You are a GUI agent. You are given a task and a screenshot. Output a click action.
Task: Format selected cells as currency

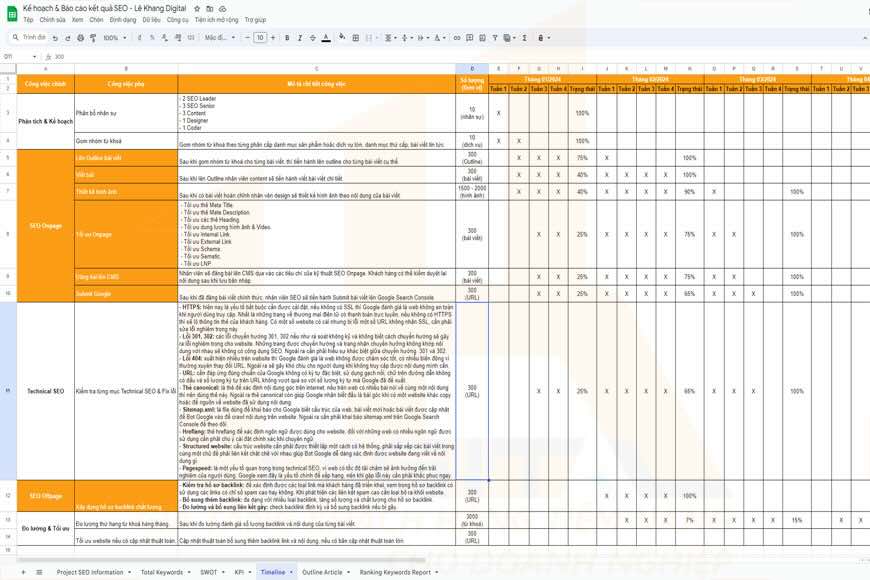(139, 38)
